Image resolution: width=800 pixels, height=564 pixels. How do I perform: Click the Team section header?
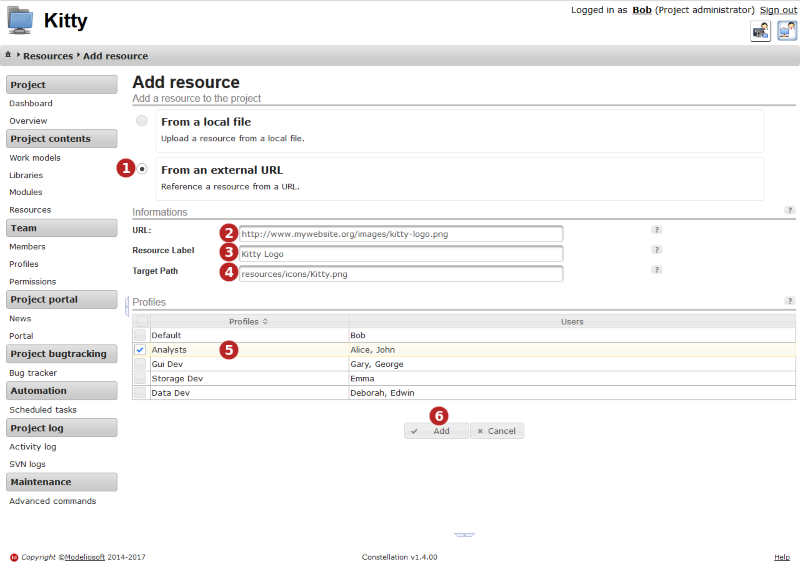tap(62, 228)
